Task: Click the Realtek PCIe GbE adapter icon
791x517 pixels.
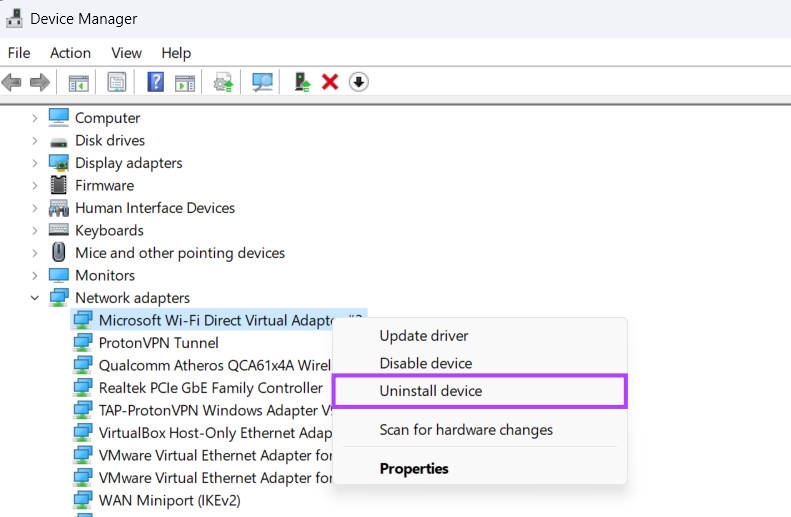Action: pos(82,387)
